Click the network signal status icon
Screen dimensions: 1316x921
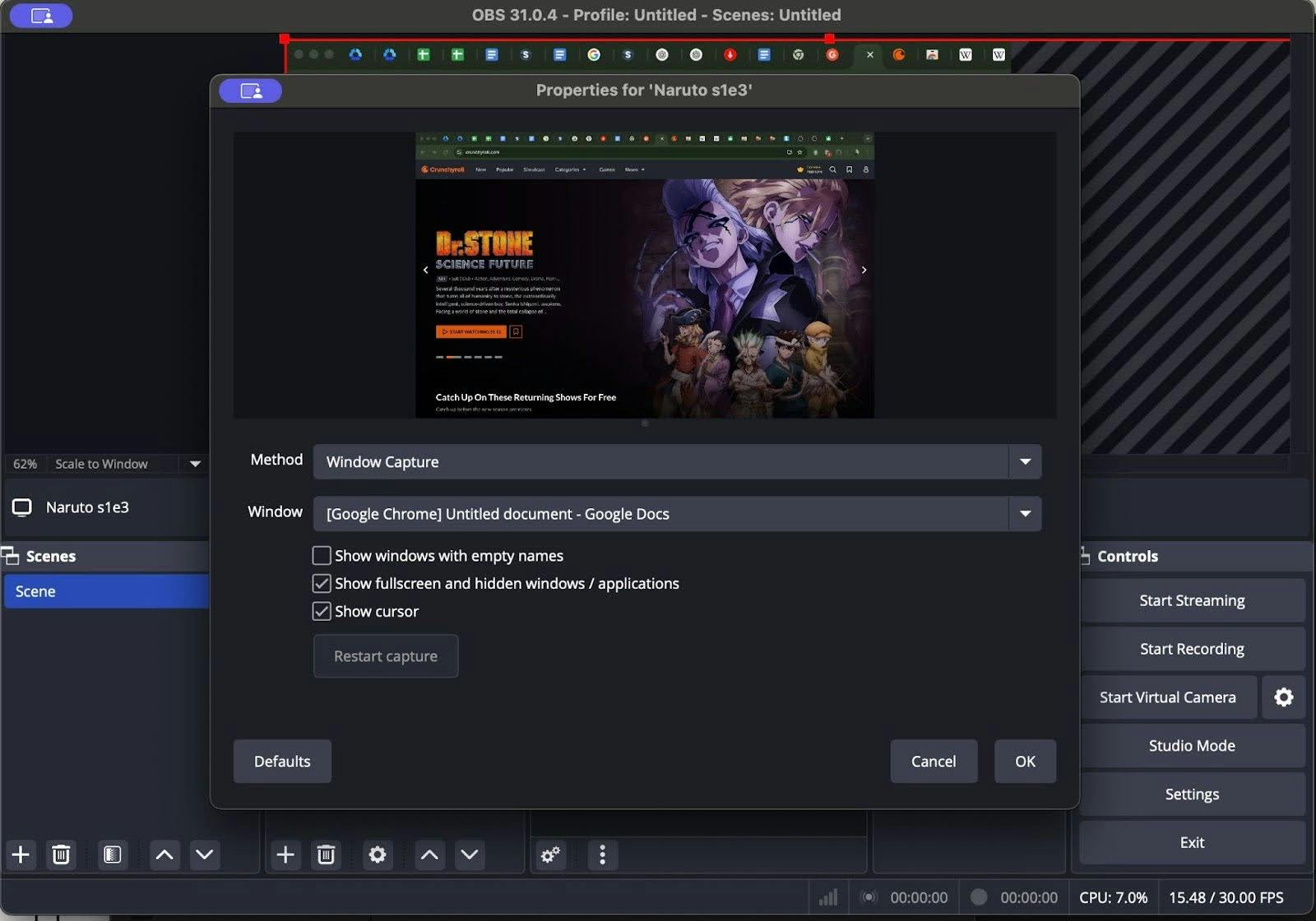coord(828,897)
